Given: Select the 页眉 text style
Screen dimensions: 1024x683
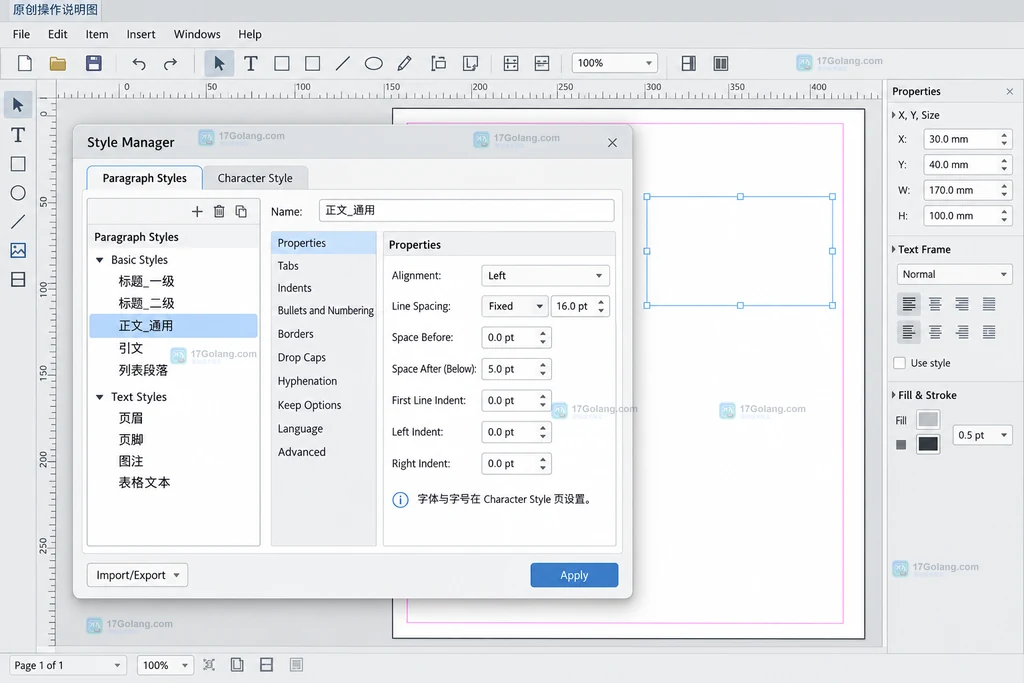Looking at the screenshot, I should [x=131, y=418].
